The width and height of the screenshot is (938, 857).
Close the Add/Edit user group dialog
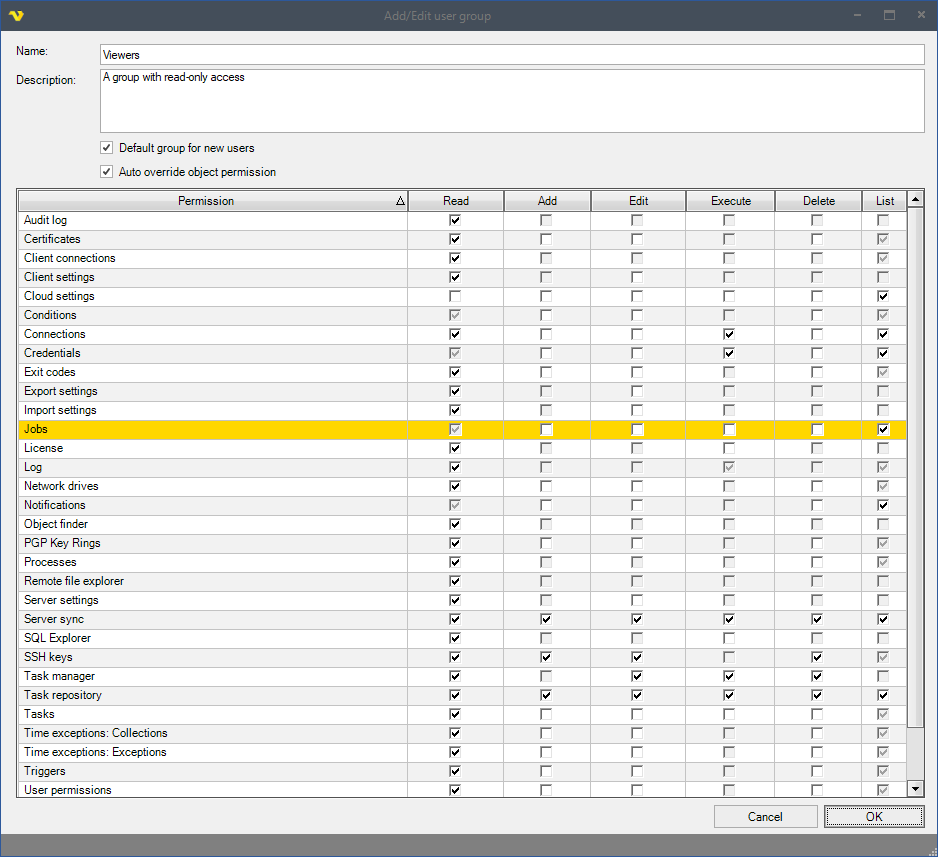coord(920,16)
